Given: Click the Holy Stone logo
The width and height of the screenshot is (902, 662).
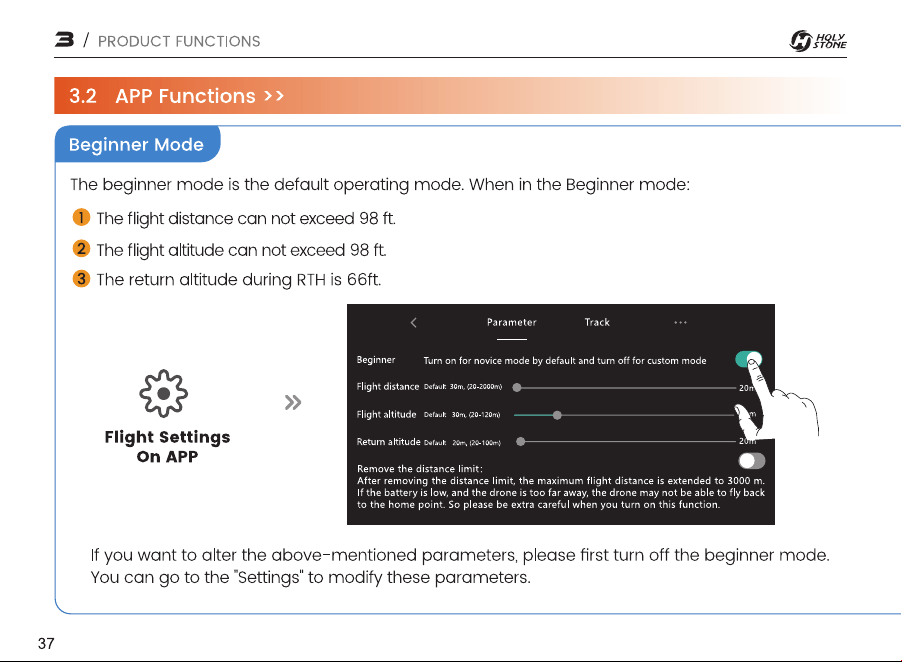Looking at the screenshot, I should 817,41.
